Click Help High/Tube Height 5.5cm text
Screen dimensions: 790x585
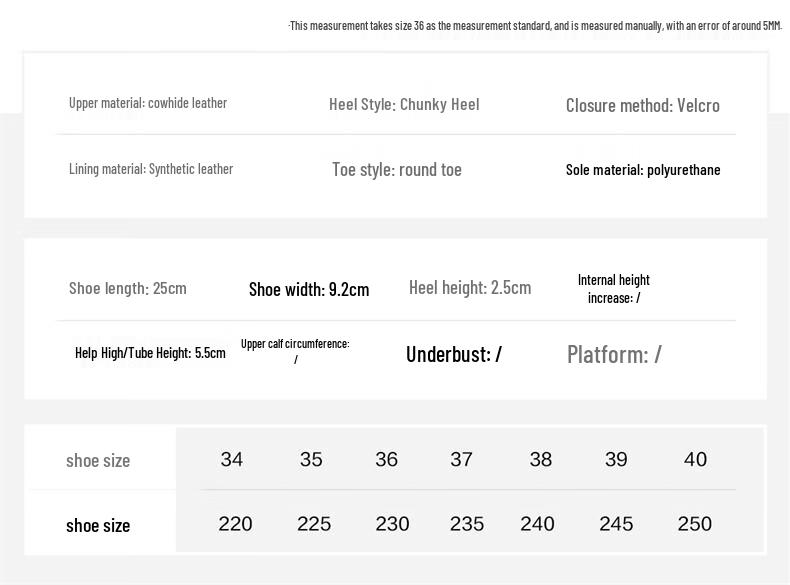(150, 353)
